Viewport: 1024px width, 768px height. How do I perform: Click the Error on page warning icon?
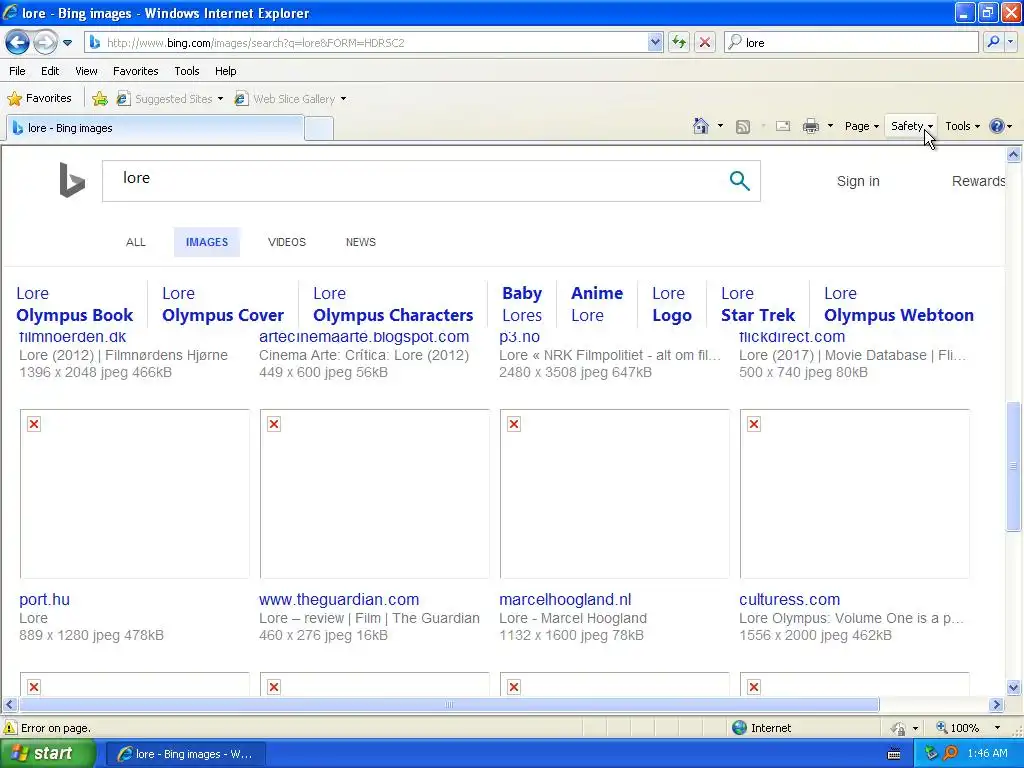(x=10, y=728)
